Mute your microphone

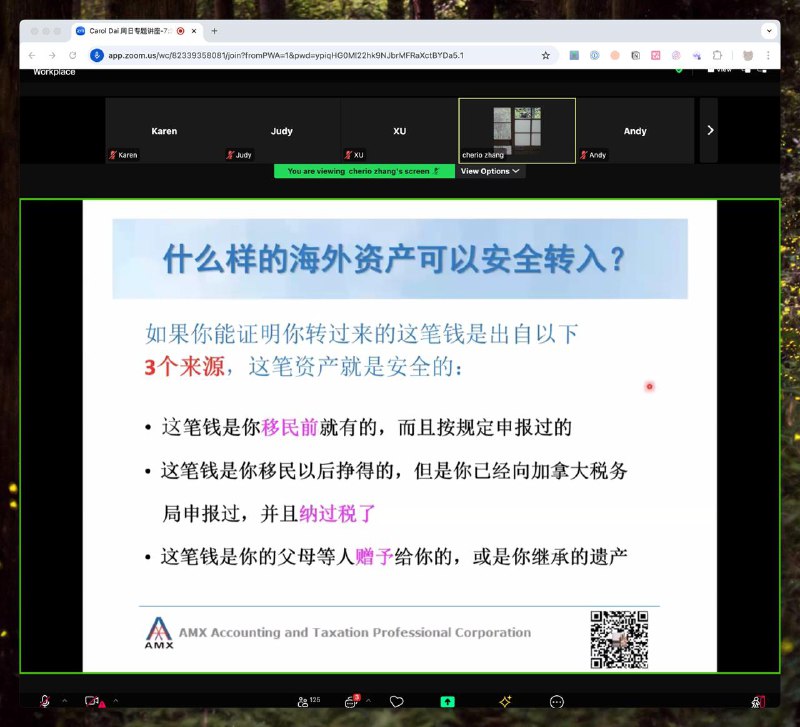click(42, 701)
